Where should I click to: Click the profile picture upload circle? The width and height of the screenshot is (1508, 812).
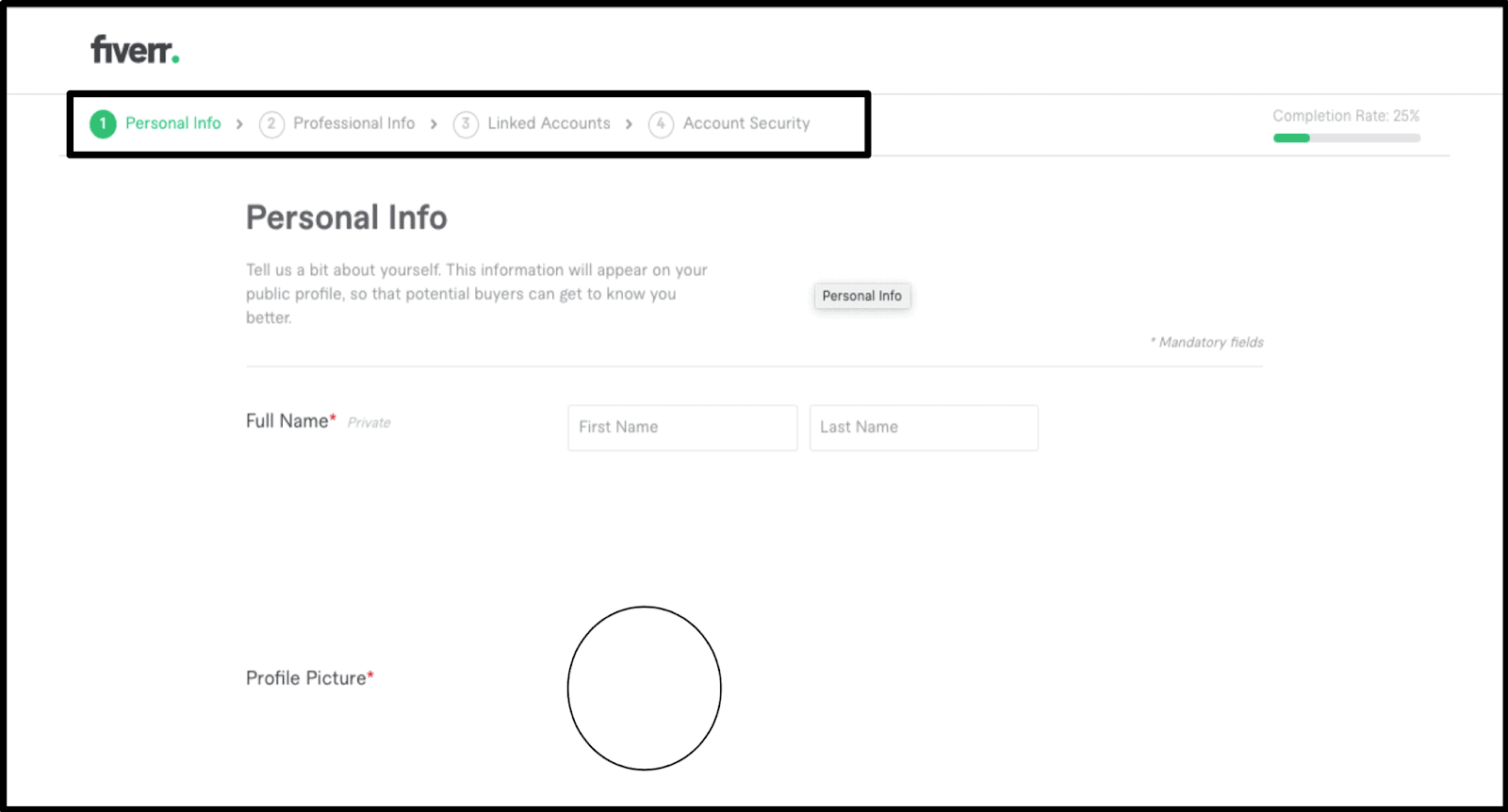click(x=645, y=689)
